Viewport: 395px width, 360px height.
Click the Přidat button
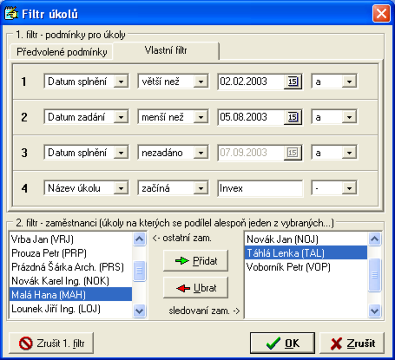point(196,261)
